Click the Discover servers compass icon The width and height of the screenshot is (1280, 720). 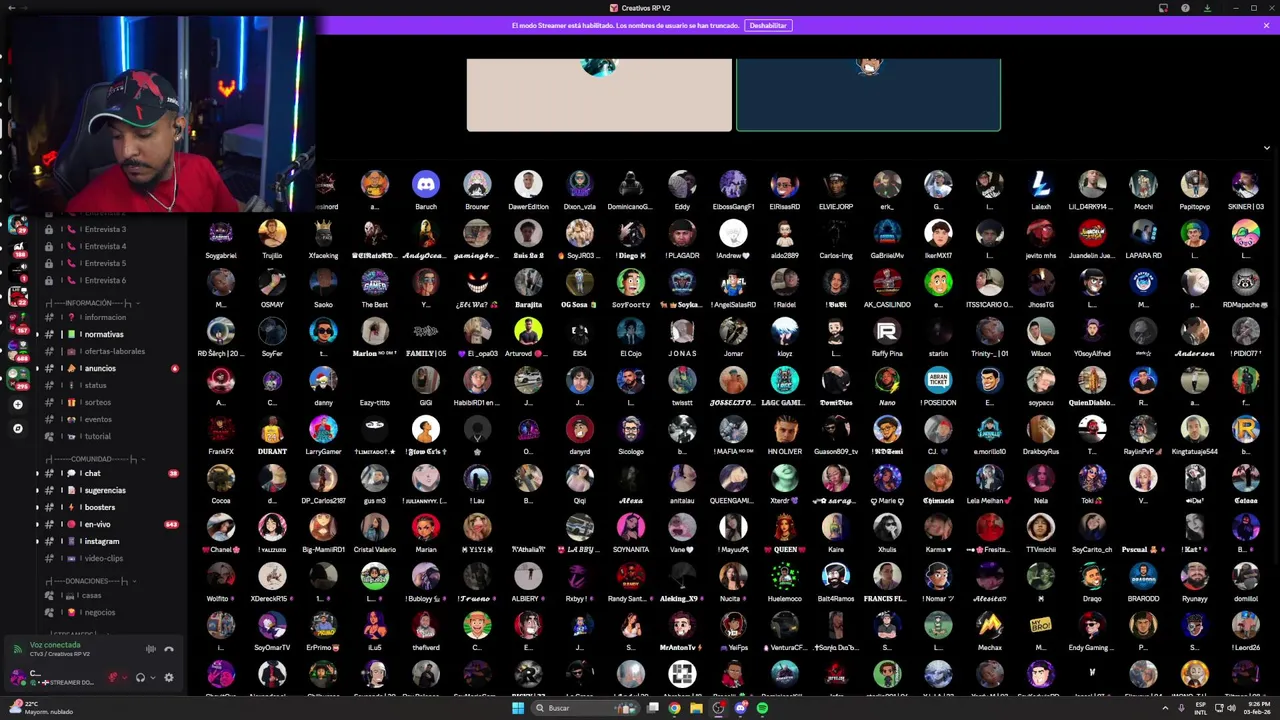(x=17, y=428)
